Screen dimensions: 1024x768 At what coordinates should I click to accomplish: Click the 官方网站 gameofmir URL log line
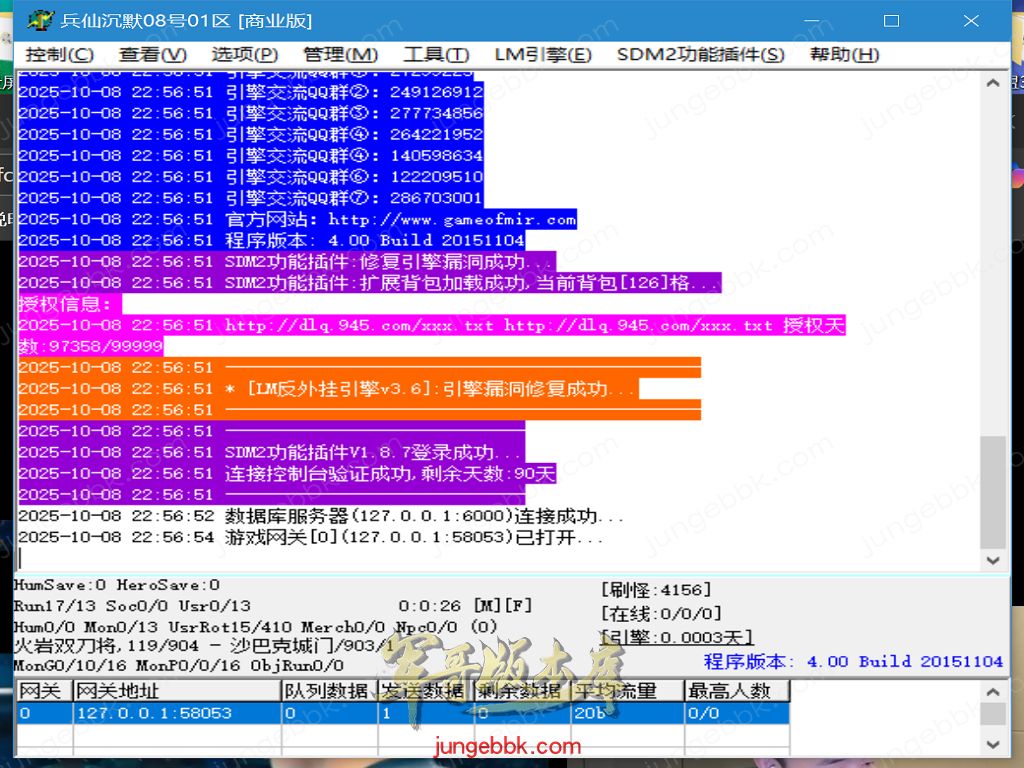tap(298, 219)
